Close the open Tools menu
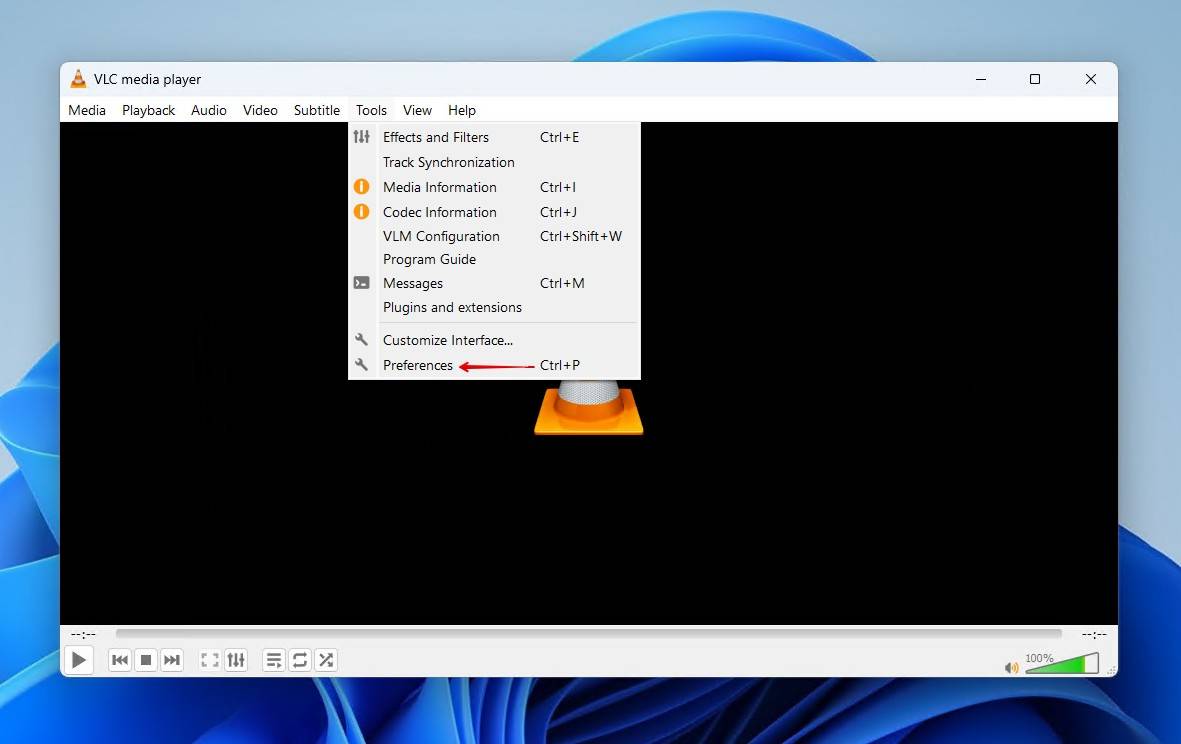 coord(371,110)
